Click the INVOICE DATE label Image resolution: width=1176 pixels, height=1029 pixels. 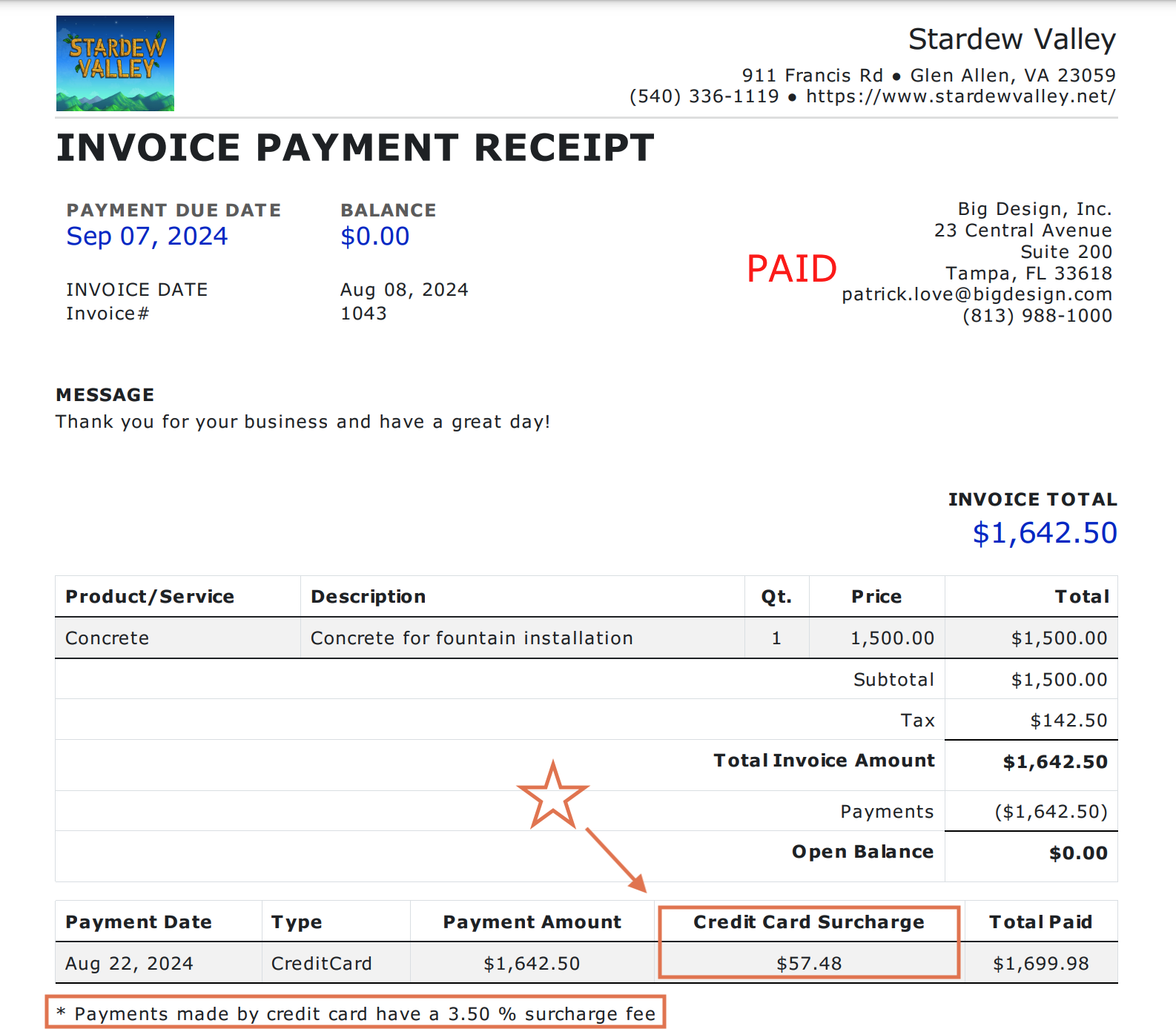137,290
